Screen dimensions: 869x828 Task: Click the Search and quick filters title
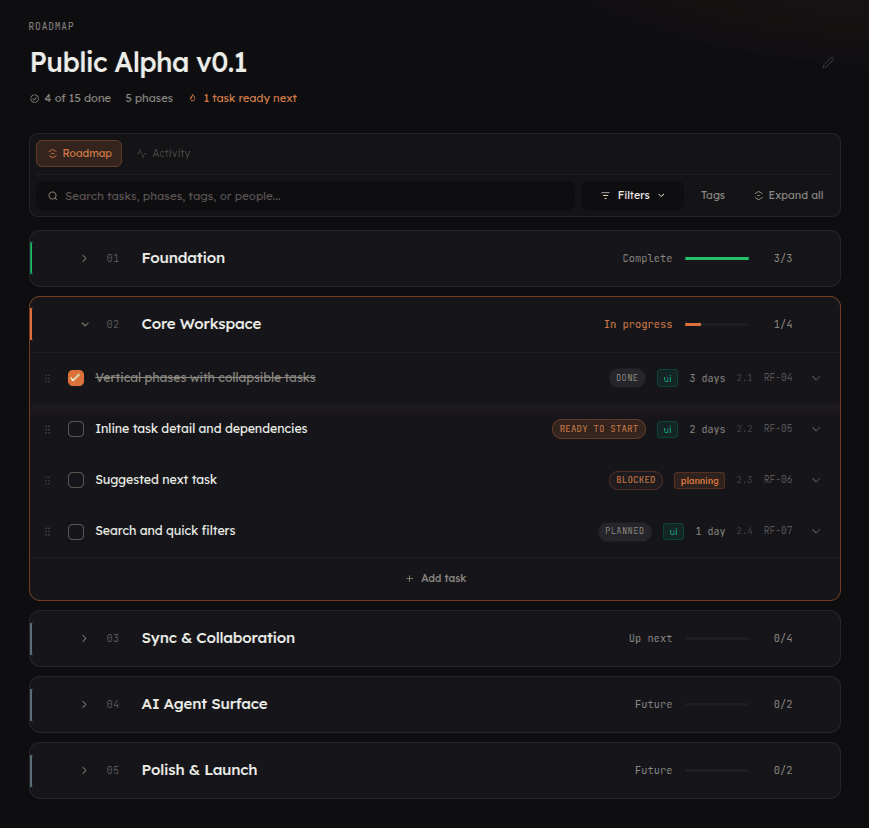[165, 531]
